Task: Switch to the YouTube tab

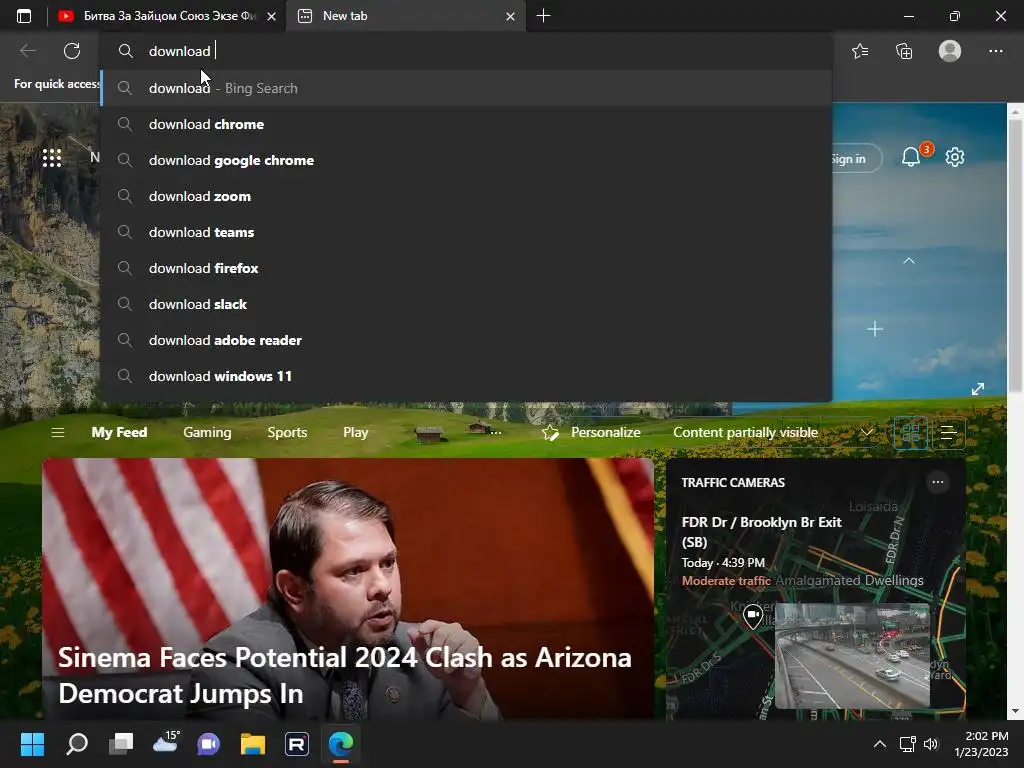Action: (x=157, y=16)
